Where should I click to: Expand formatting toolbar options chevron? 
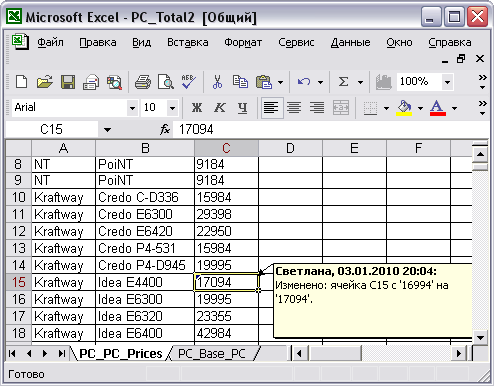(x=482, y=108)
